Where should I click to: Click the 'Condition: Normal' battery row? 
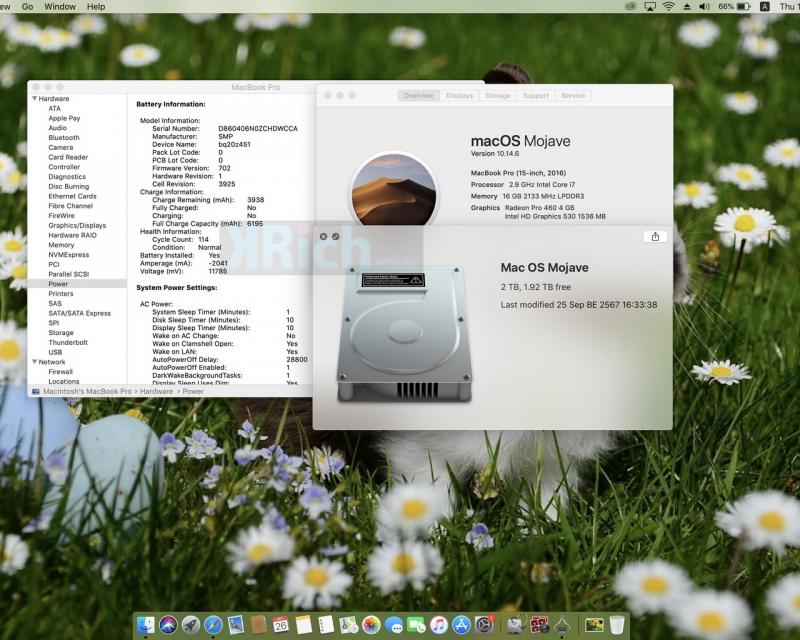pyautogui.click(x=187, y=247)
